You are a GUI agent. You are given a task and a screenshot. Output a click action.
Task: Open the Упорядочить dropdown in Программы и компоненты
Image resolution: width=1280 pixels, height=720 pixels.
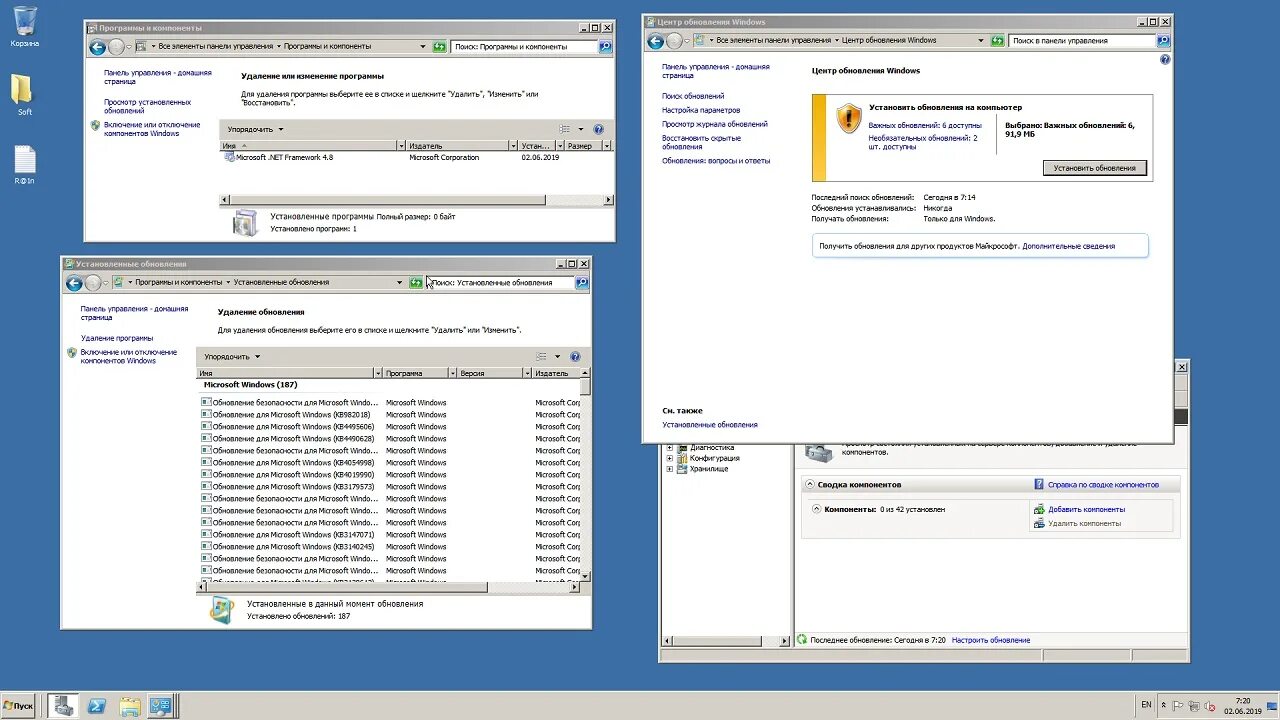[255, 129]
